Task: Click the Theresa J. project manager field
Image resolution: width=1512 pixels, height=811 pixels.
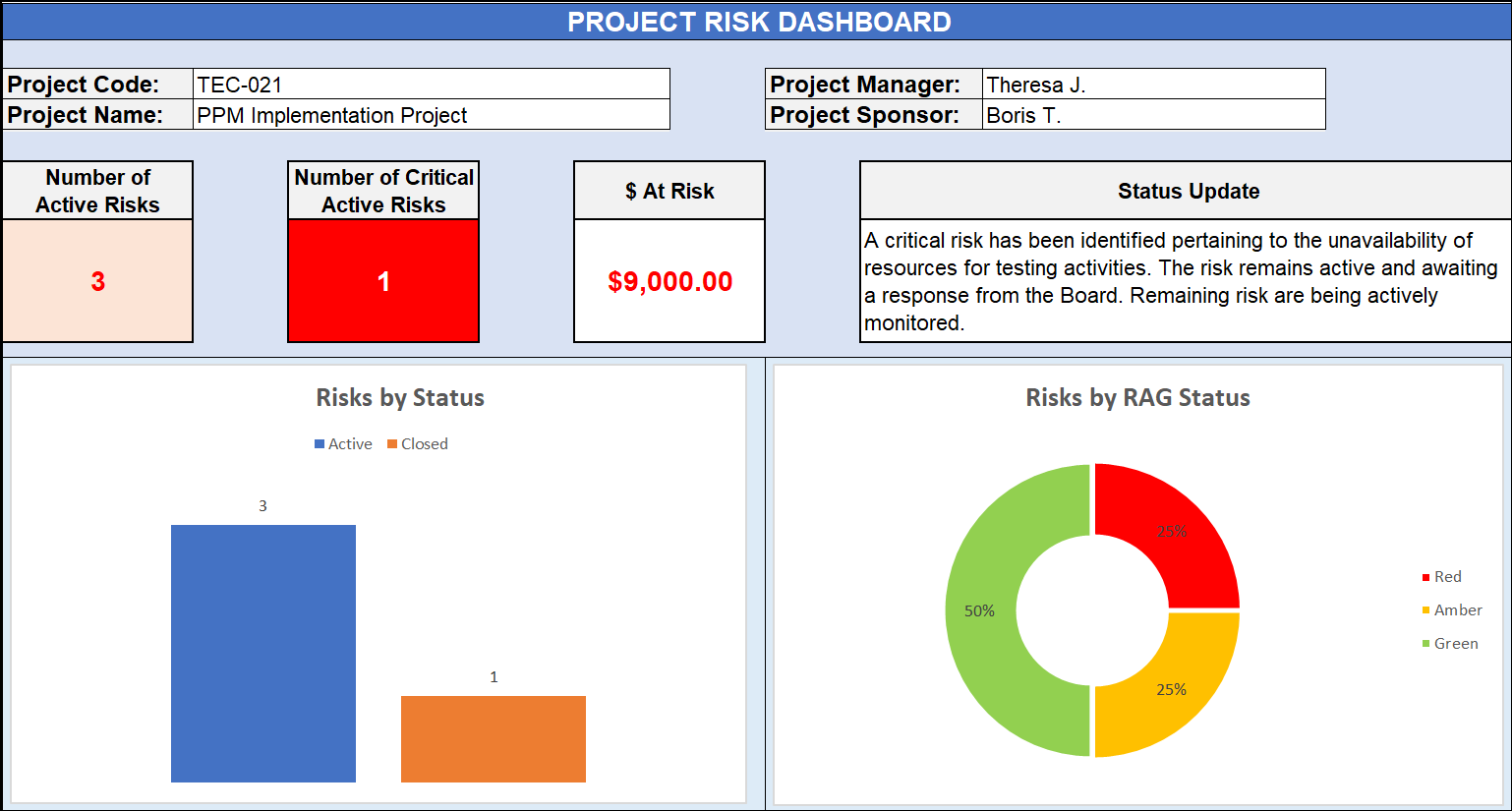Action: coord(1150,85)
